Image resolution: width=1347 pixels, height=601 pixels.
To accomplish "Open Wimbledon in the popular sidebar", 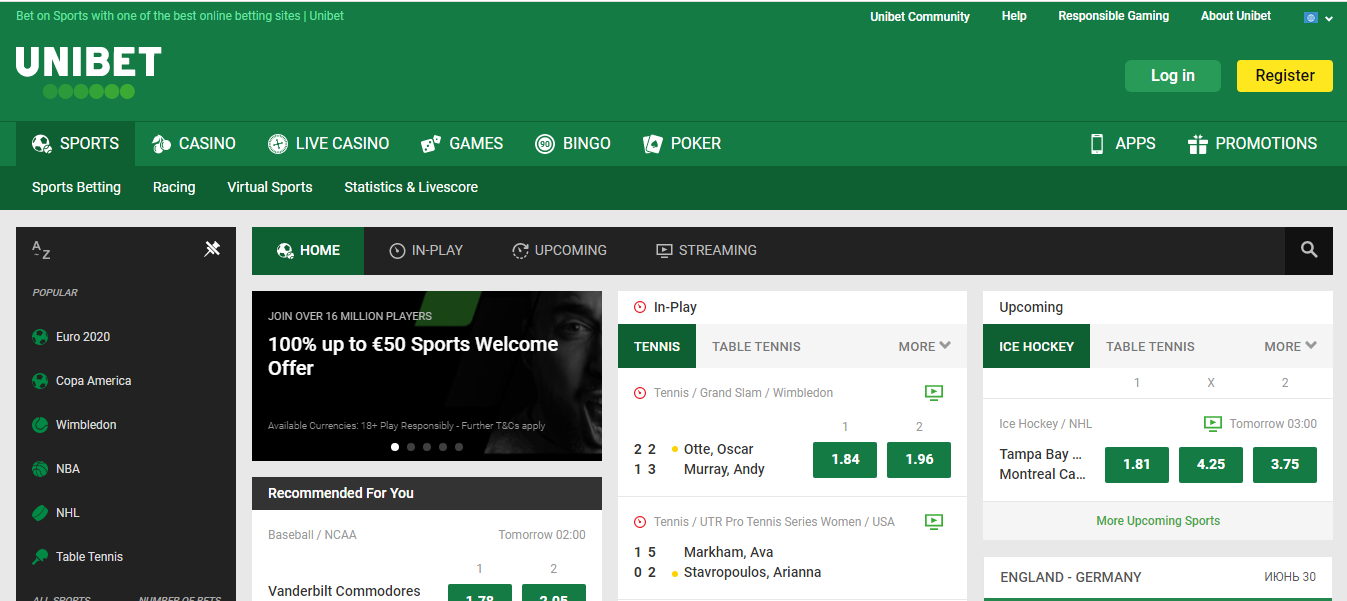I will click(x=85, y=425).
